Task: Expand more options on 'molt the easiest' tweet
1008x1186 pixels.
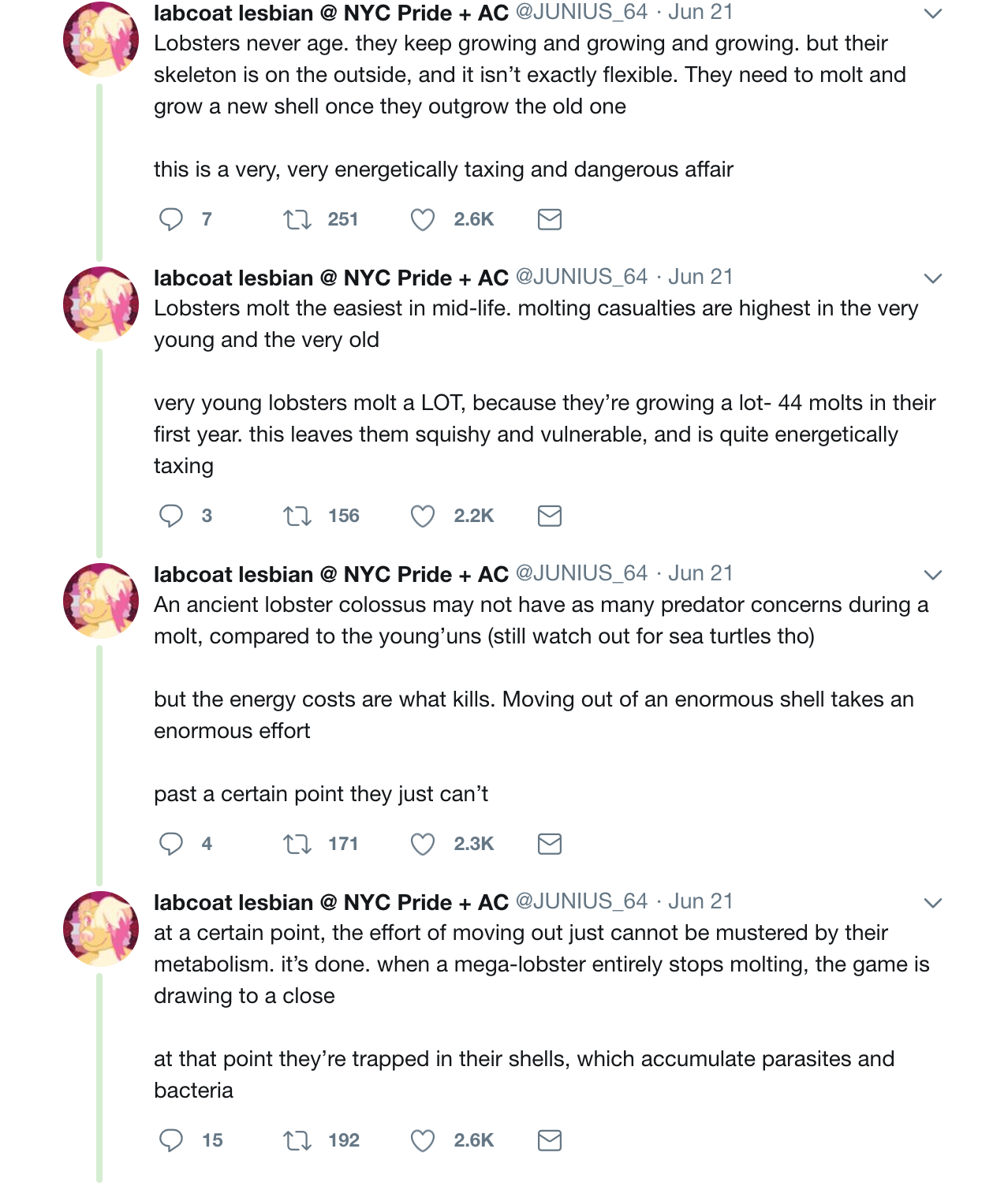Action: [x=933, y=278]
